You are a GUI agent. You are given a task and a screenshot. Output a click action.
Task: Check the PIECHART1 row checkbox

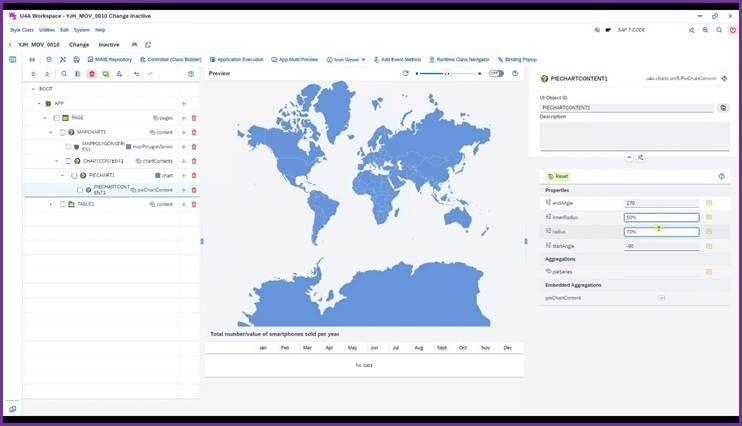(x=74, y=175)
